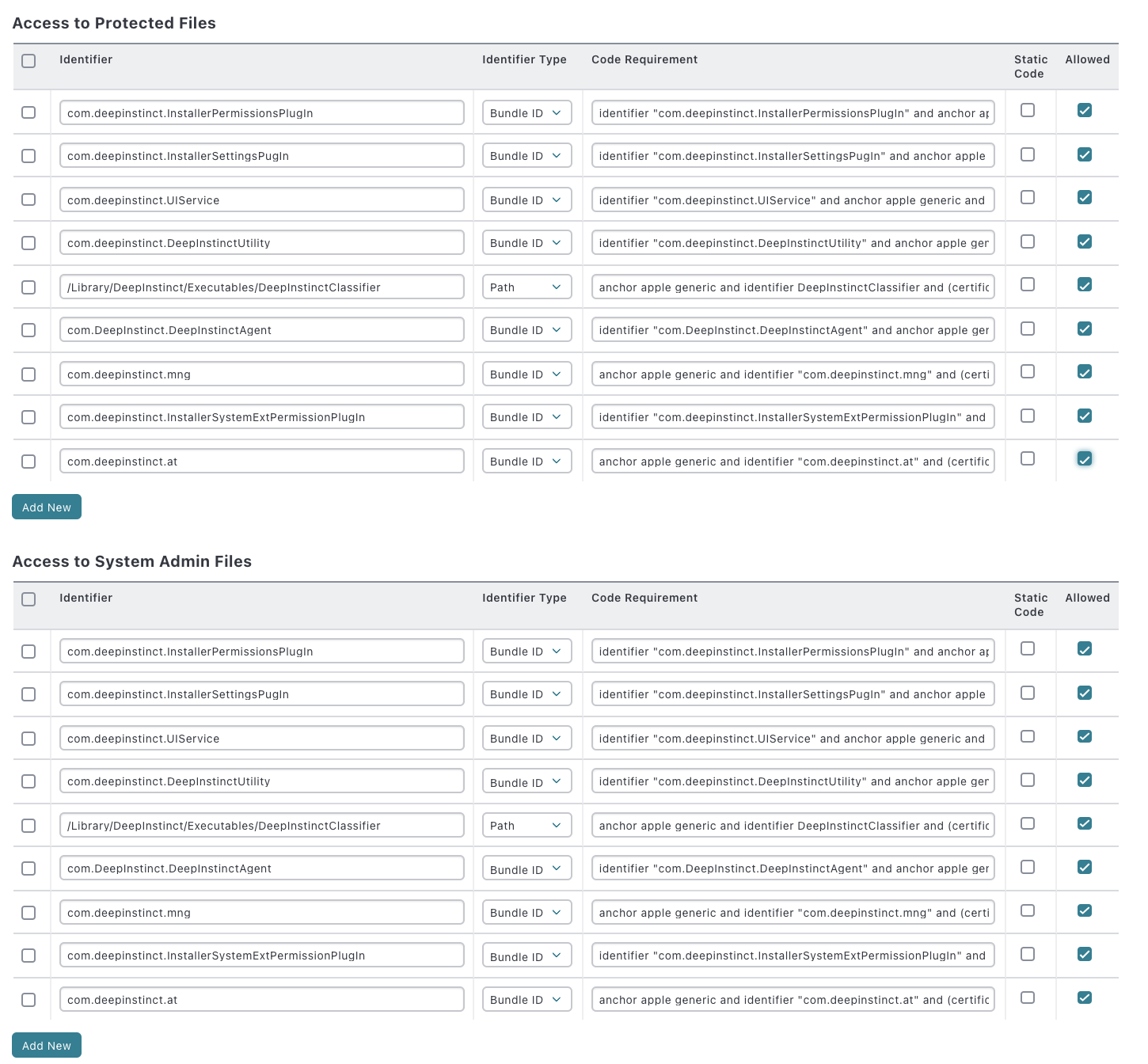
Task: Select the DeepInstinctClassifier row in System Admin Files
Action: 29,826
